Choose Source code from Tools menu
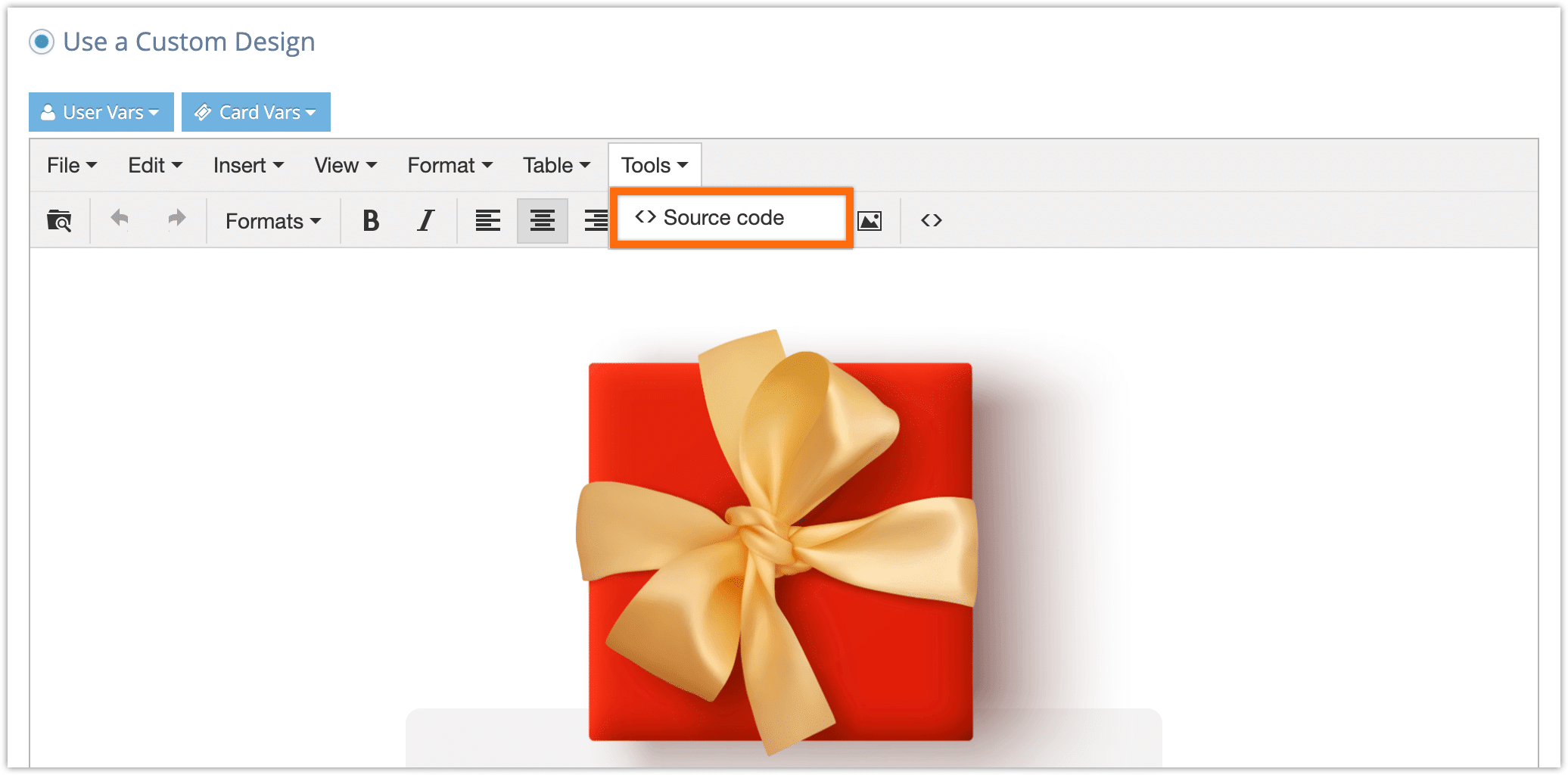 [731, 218]
